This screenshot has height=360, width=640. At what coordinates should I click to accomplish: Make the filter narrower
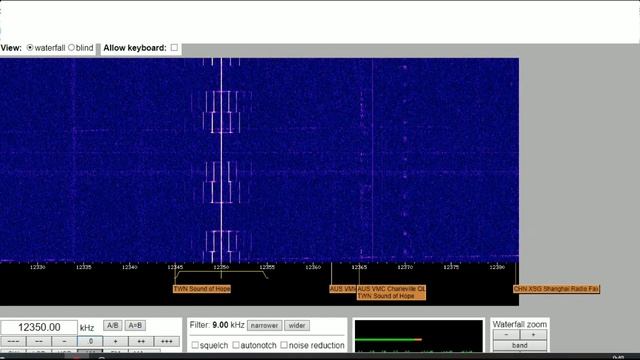(264, 326)
